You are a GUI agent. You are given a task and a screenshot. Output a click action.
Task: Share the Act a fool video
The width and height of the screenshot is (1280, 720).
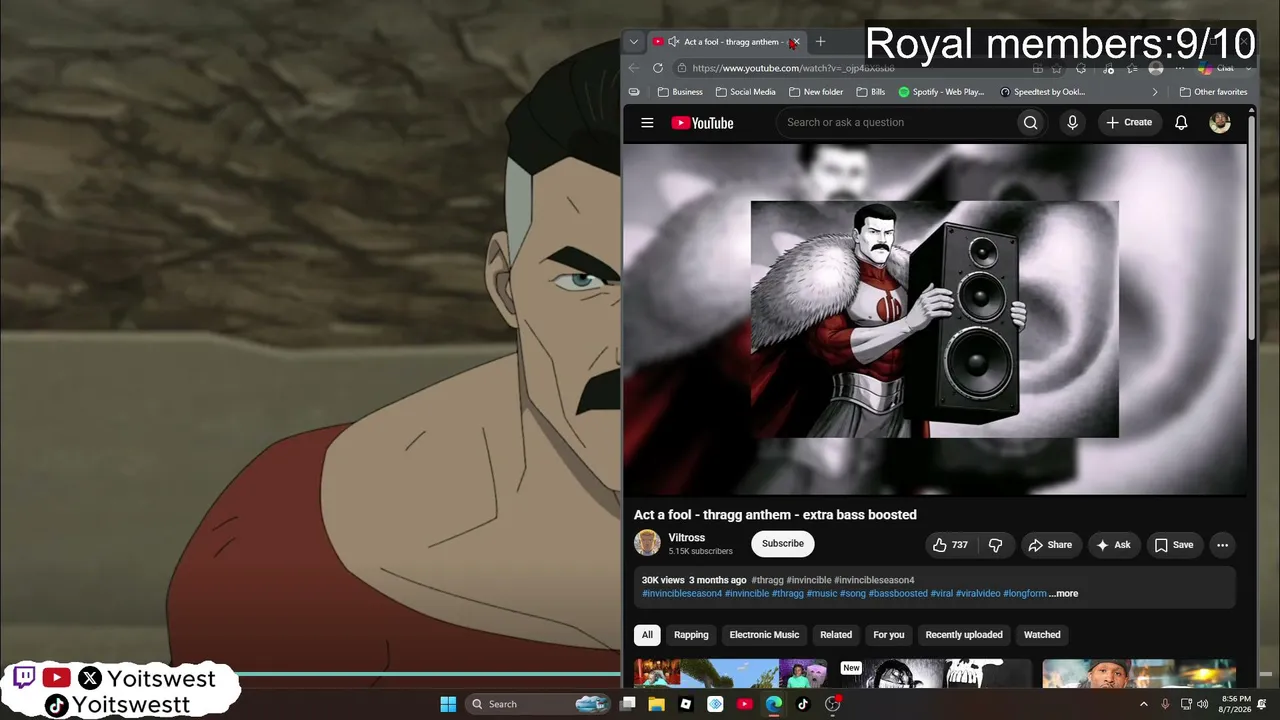click(1050, 545)
